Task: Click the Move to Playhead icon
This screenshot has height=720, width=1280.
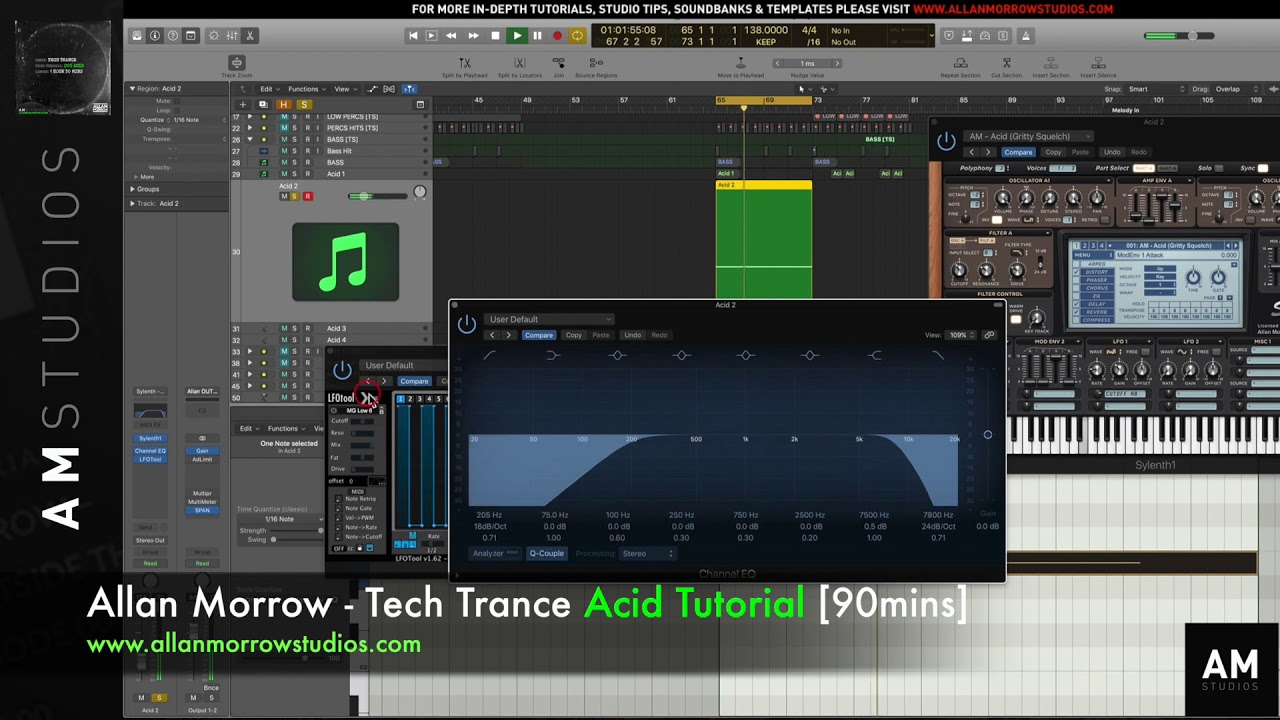Action: tap(741, 63)
